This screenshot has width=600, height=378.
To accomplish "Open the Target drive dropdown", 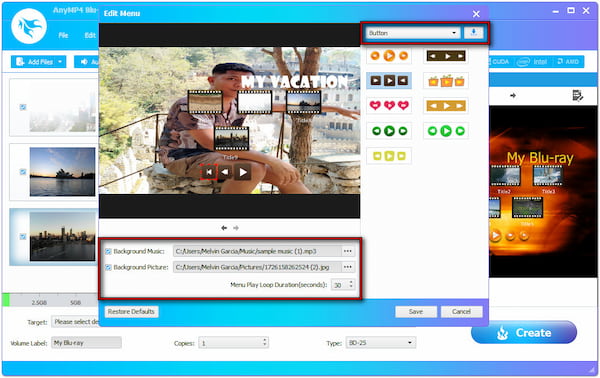I will coord(75,322).
